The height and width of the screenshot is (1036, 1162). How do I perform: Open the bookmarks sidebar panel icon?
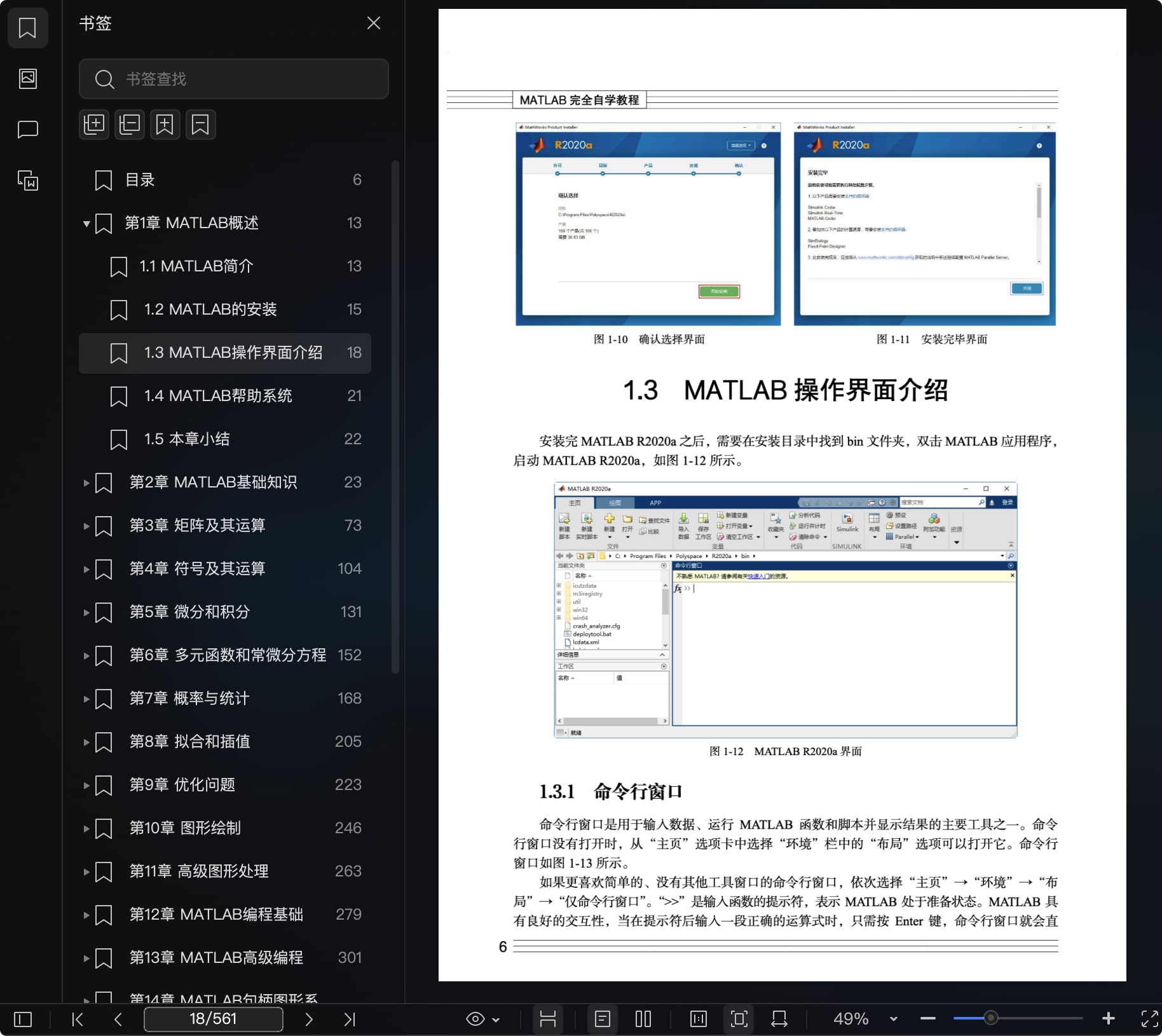point(27,28)
